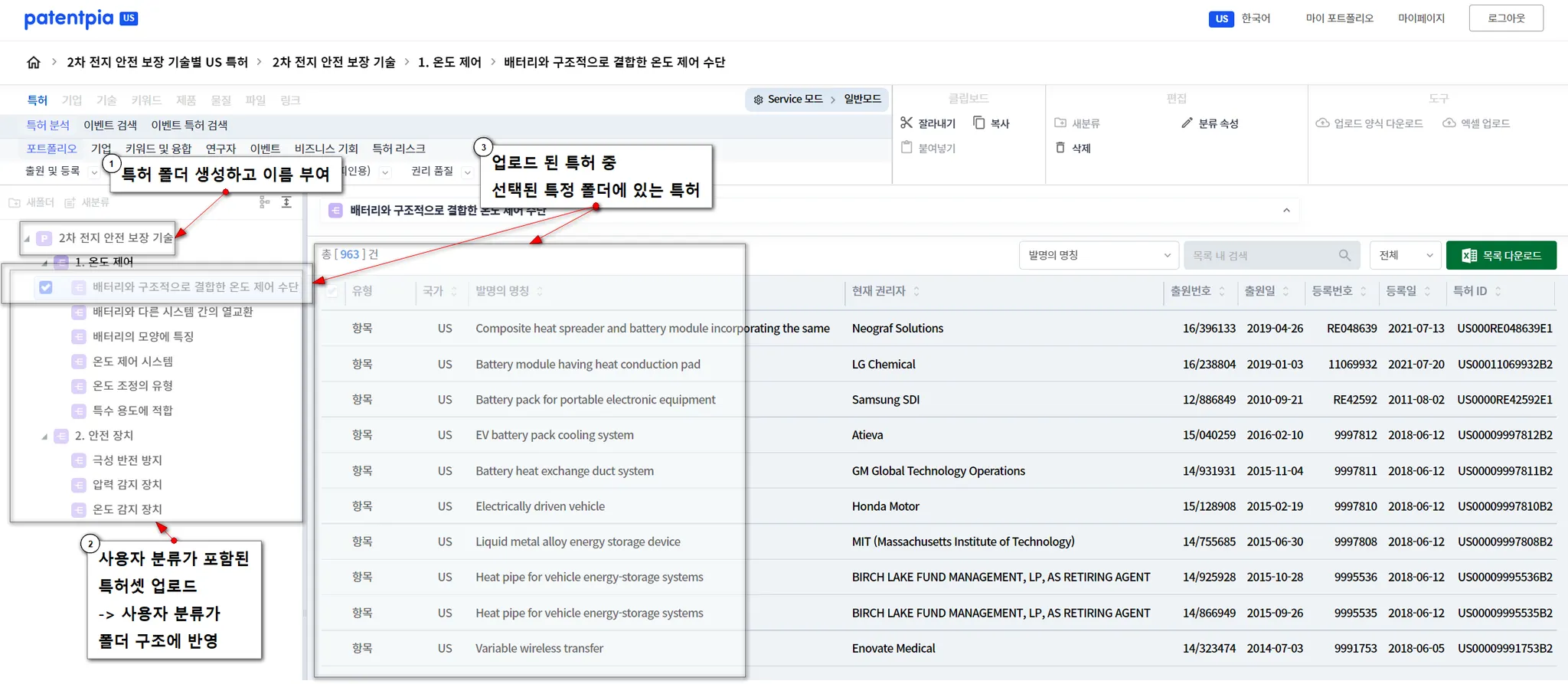Go to the home breadcrumb icon
The width and height of the screenshot is (1568, 684).
pyautogui.click(x=34, y=62)
